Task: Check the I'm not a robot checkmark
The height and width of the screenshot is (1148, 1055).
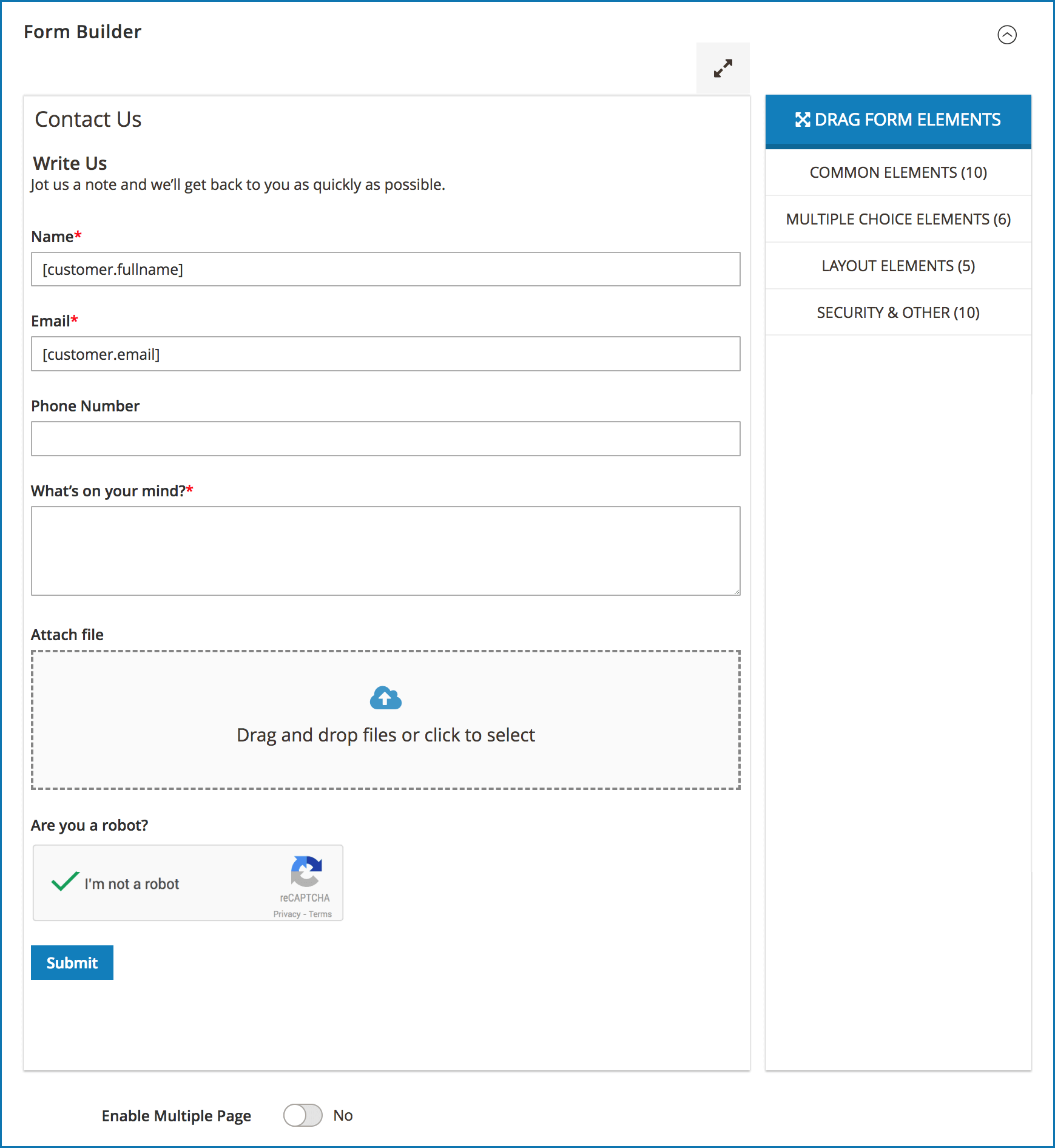Action: 65,881
